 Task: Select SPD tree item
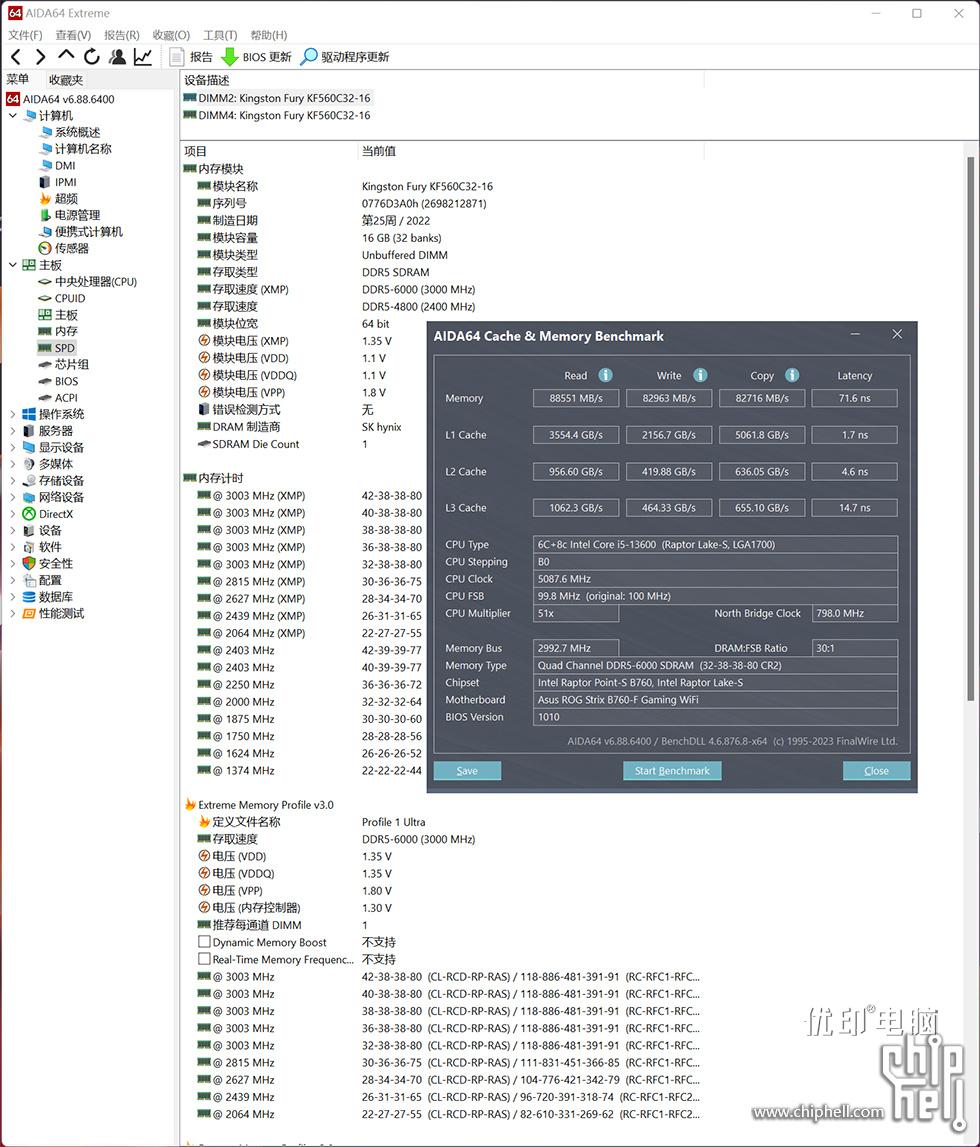pyautogui.click(x=56, y=348)
